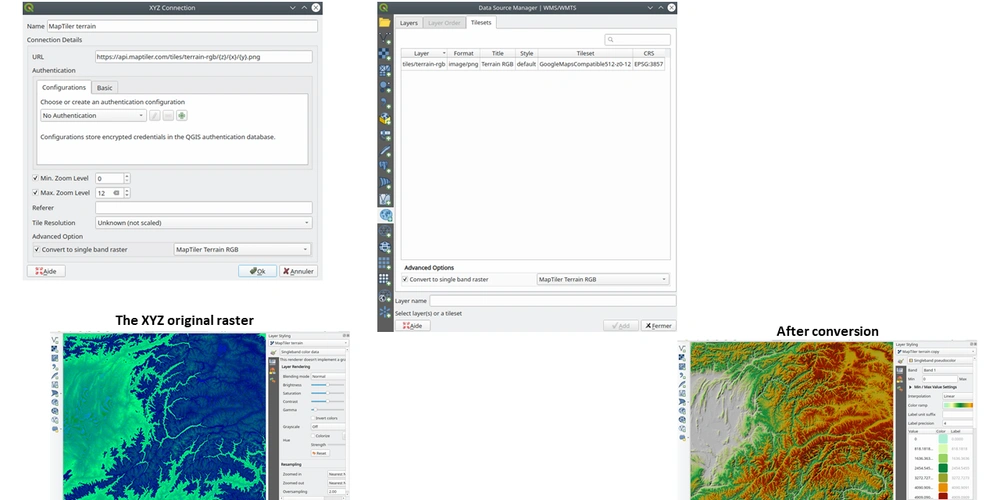Select highlighted WMS/WMTS globe icon in sidebar
The image size is (1000, 500).
click(385, 215)
